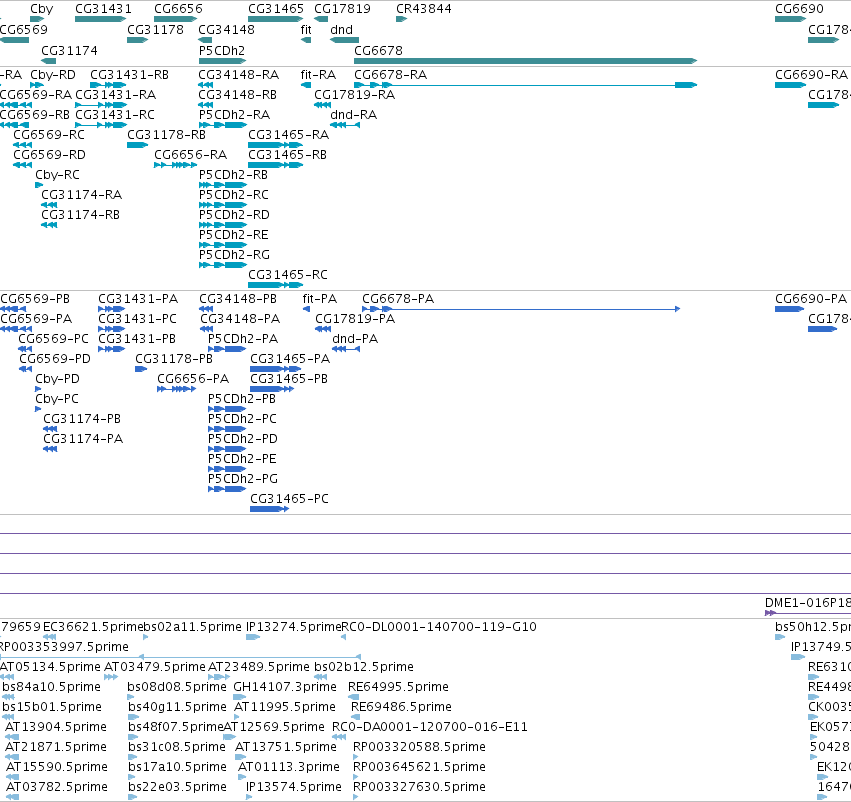Click the CG31465 gene label

(276, 9)
